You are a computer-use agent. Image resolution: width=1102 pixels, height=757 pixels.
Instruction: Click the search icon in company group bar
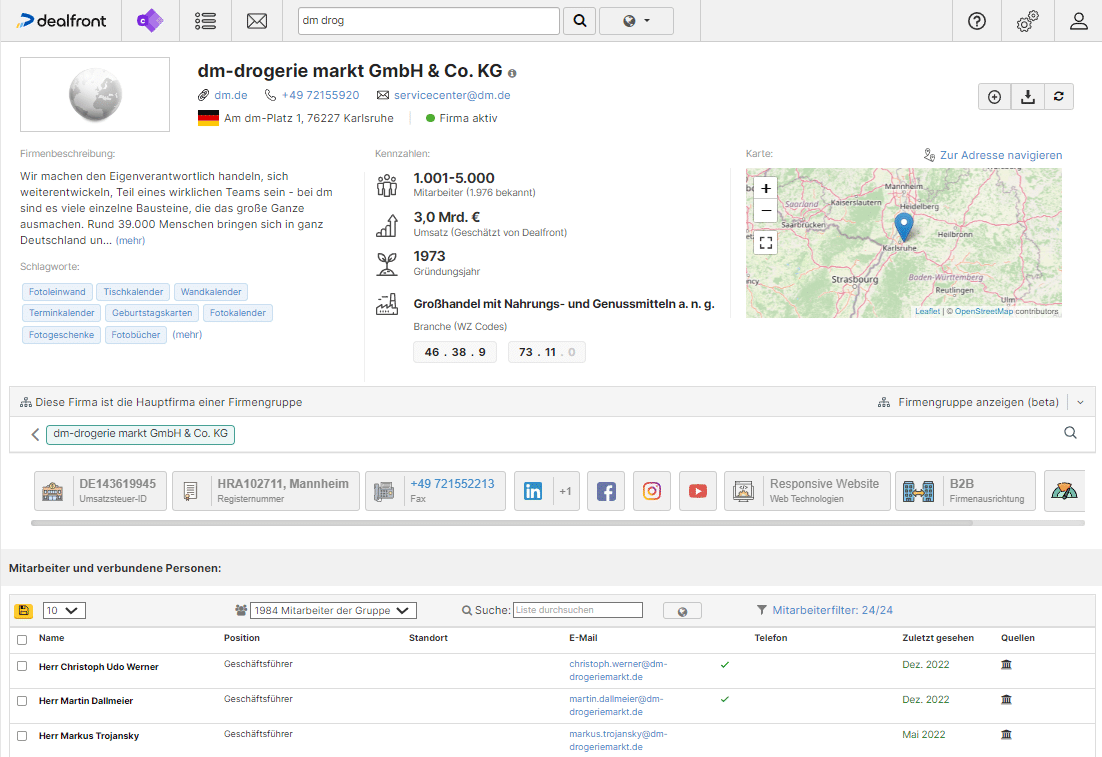[1070, 433]
